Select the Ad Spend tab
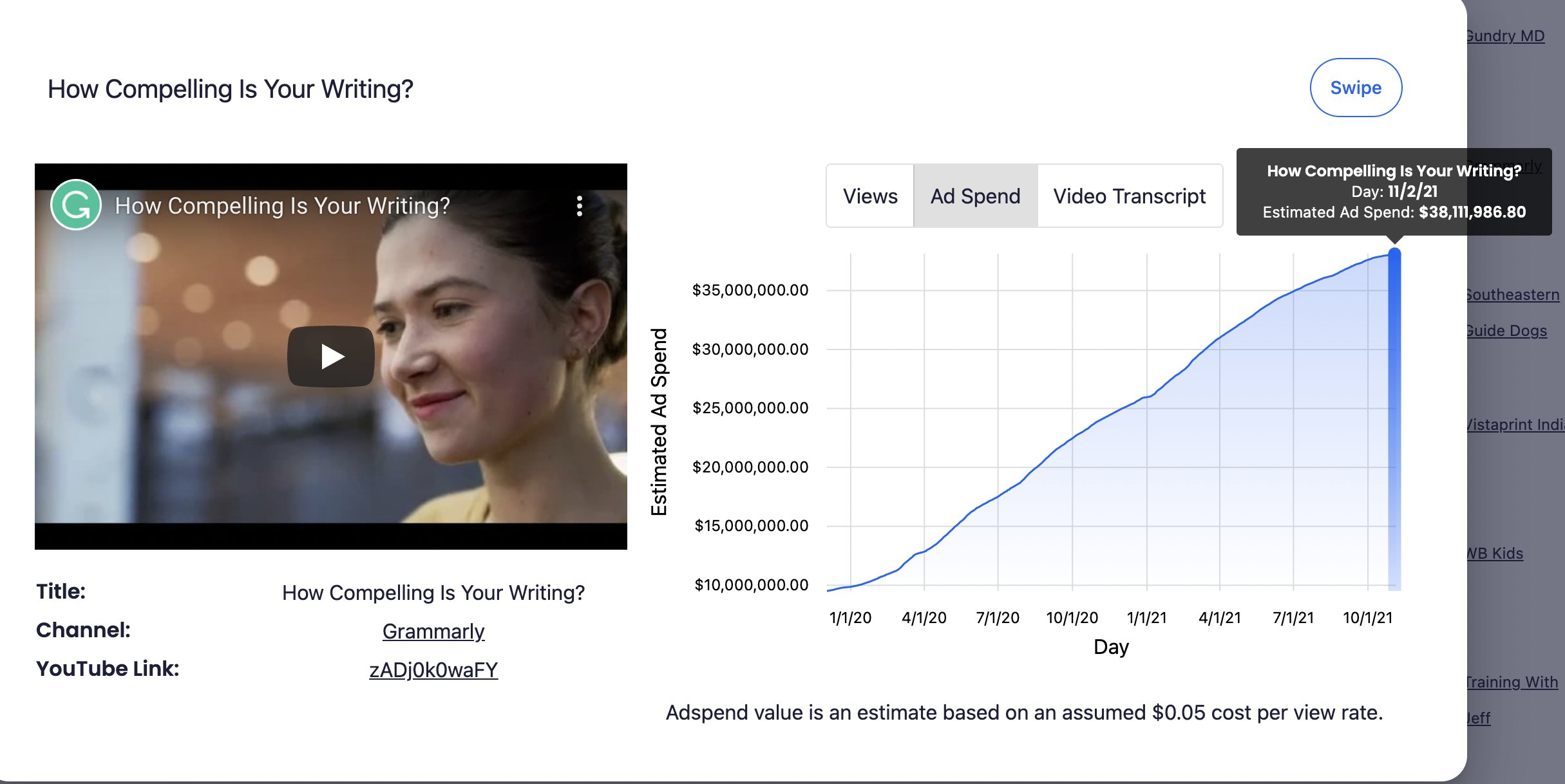The image size is (1565, 784). pyautogui.click(x=975, y=196)
